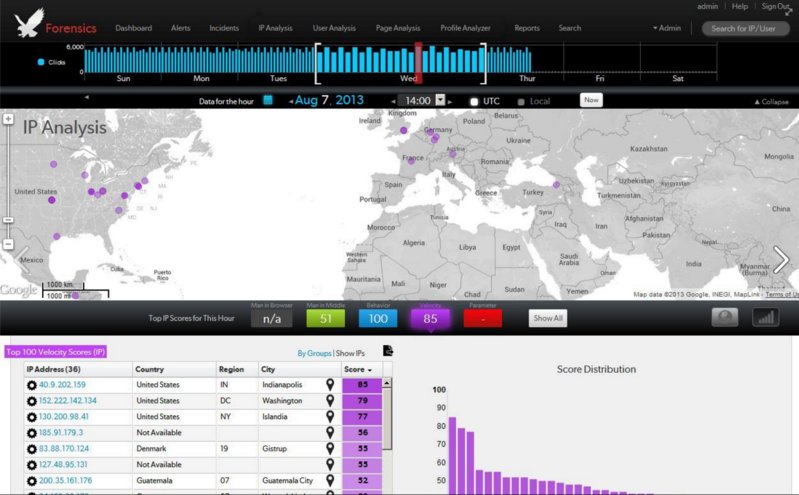Click the Show All button
Image resolution: width=799 pixels, height=495 pixels.
point(548,318)
